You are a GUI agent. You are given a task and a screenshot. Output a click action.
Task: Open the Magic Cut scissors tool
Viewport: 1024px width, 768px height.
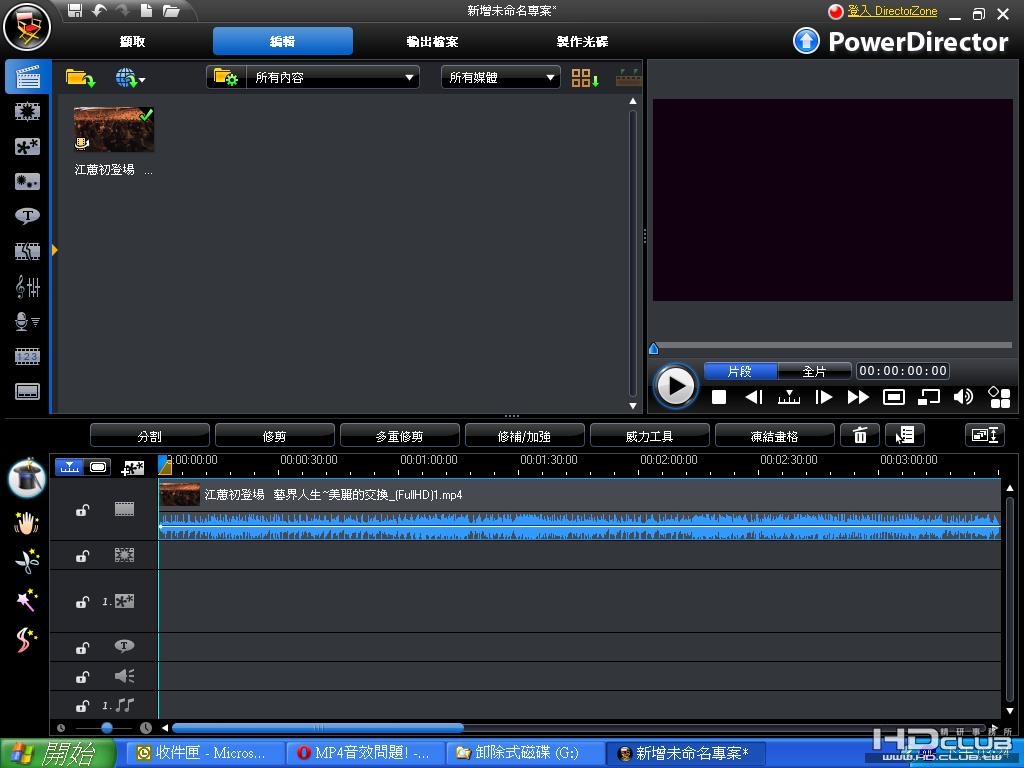(x=27, y=561)
